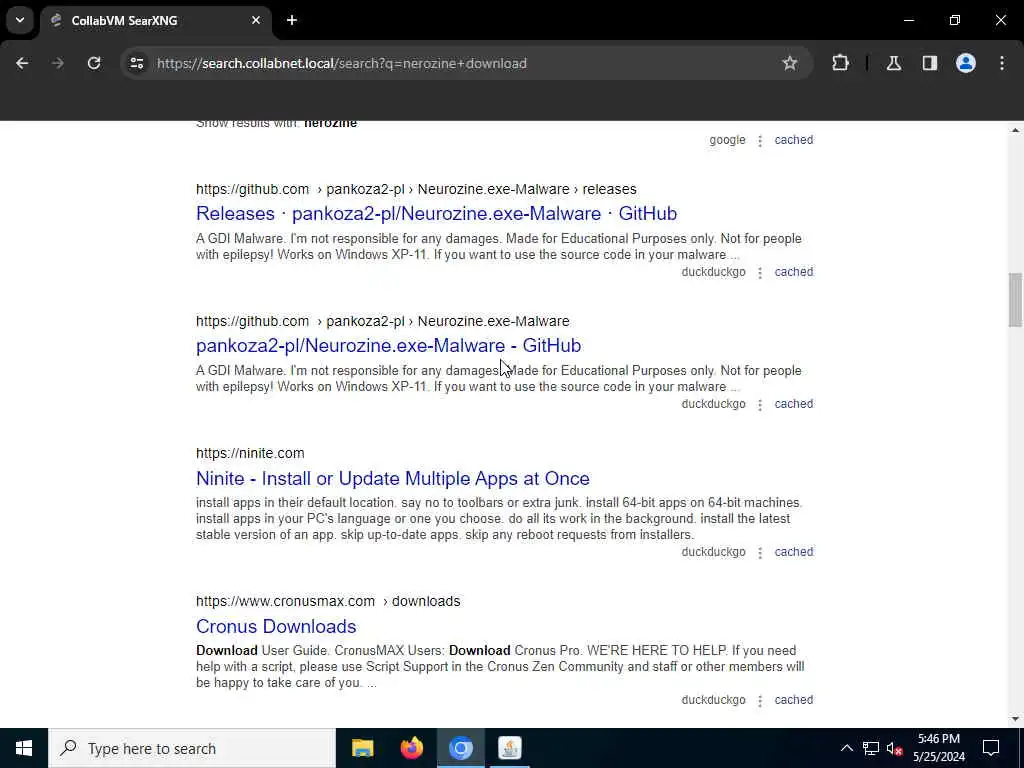The height and width of the screenshot is (768, 1024).
Task: Switch to Chrome in the taskbar
Action: 460,748
